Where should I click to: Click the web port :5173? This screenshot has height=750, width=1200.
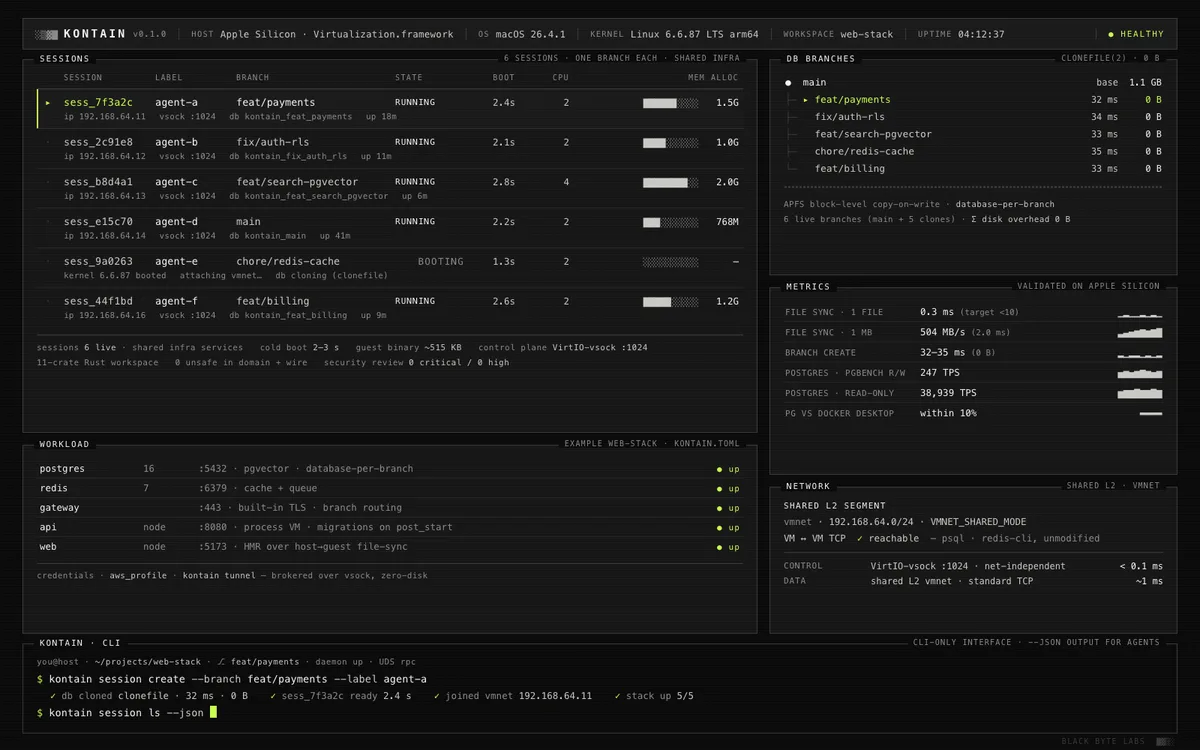tap(213, 547)
